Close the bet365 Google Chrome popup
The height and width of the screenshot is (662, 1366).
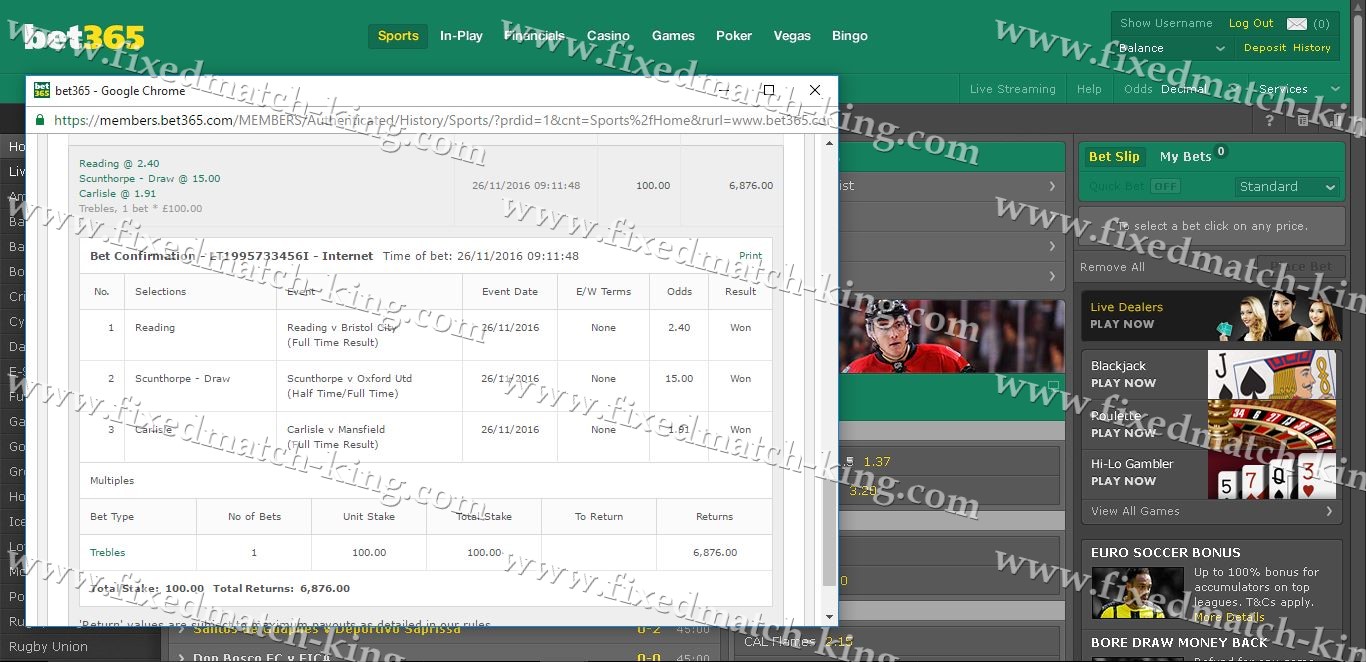pyautogui.click(x=814, y=90)
